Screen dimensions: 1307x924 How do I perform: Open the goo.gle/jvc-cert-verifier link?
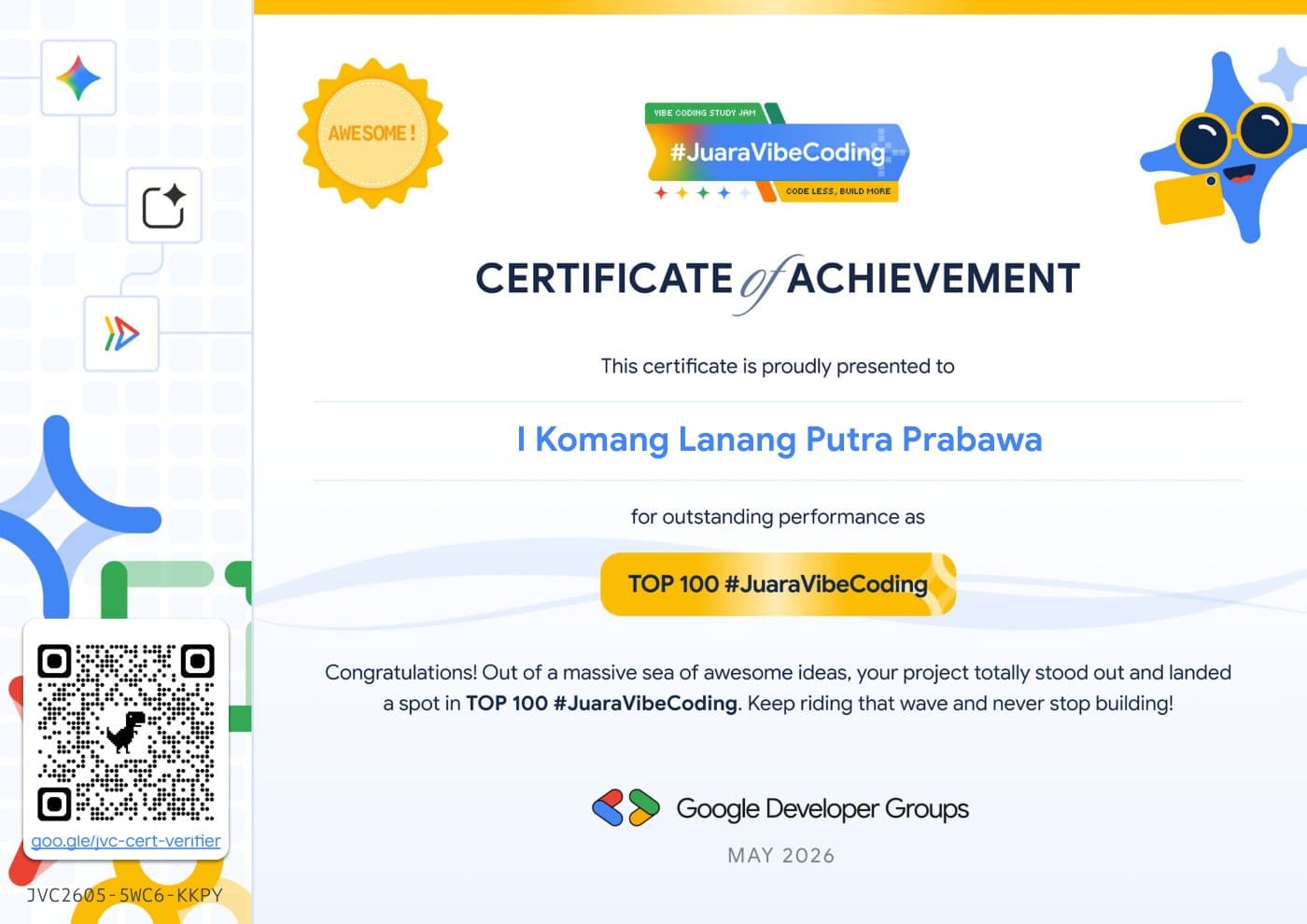126,841
